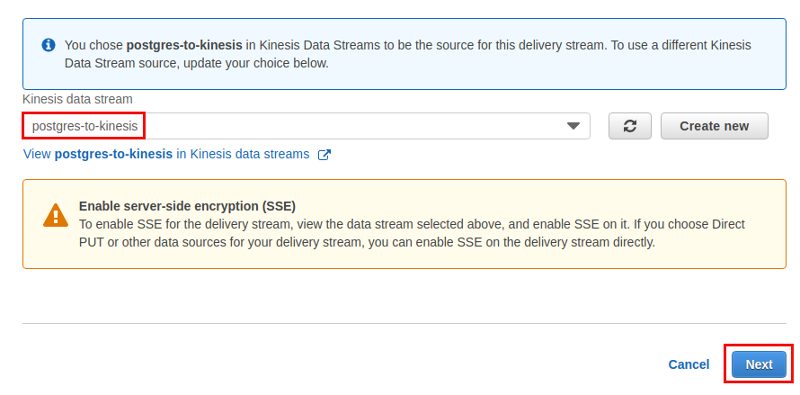Click the empty middle of the stream selector
The width and height of the screenshot is (800, 395).
[352, 126]
